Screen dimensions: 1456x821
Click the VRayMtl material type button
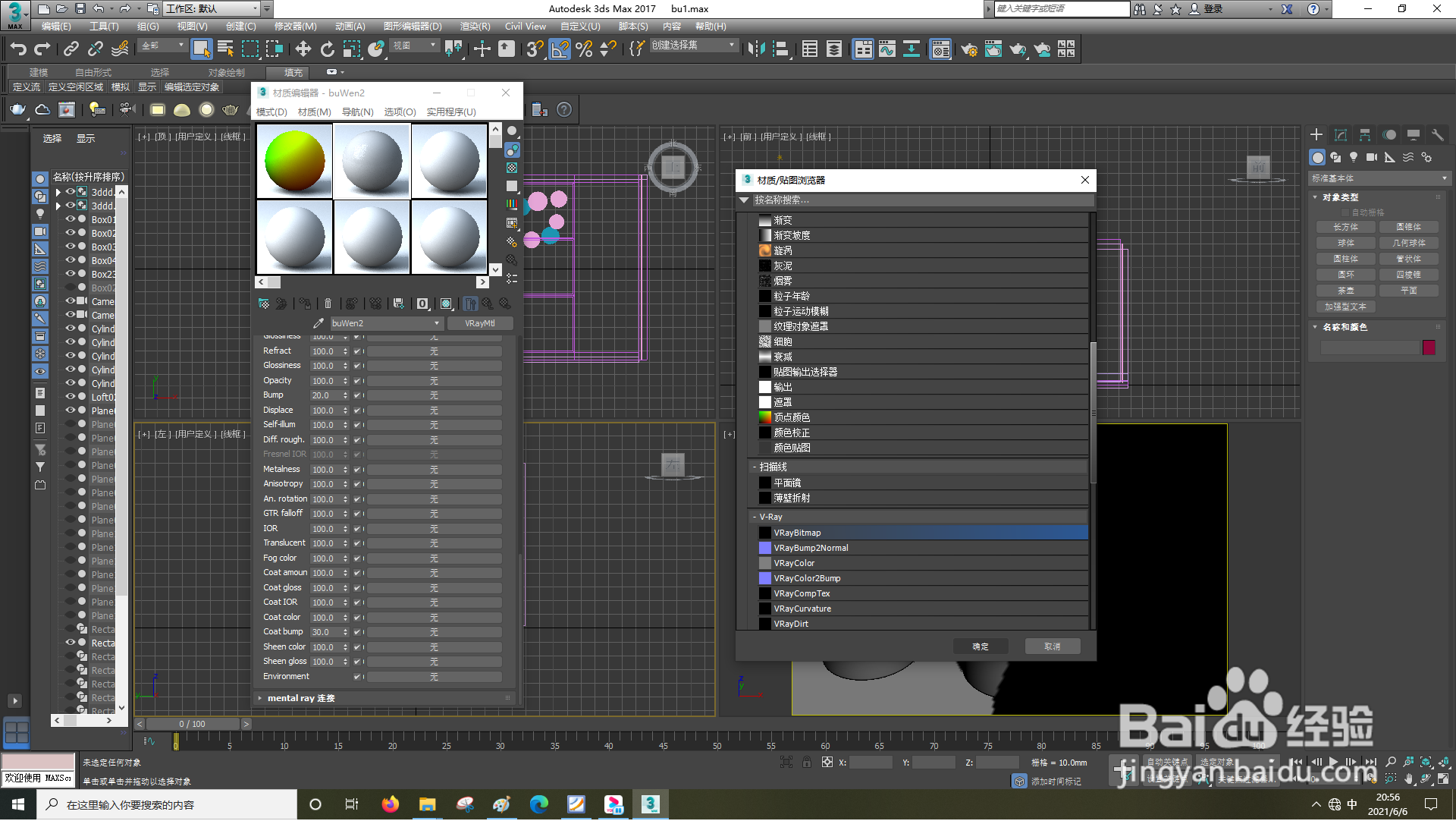[x=479, y=323]
